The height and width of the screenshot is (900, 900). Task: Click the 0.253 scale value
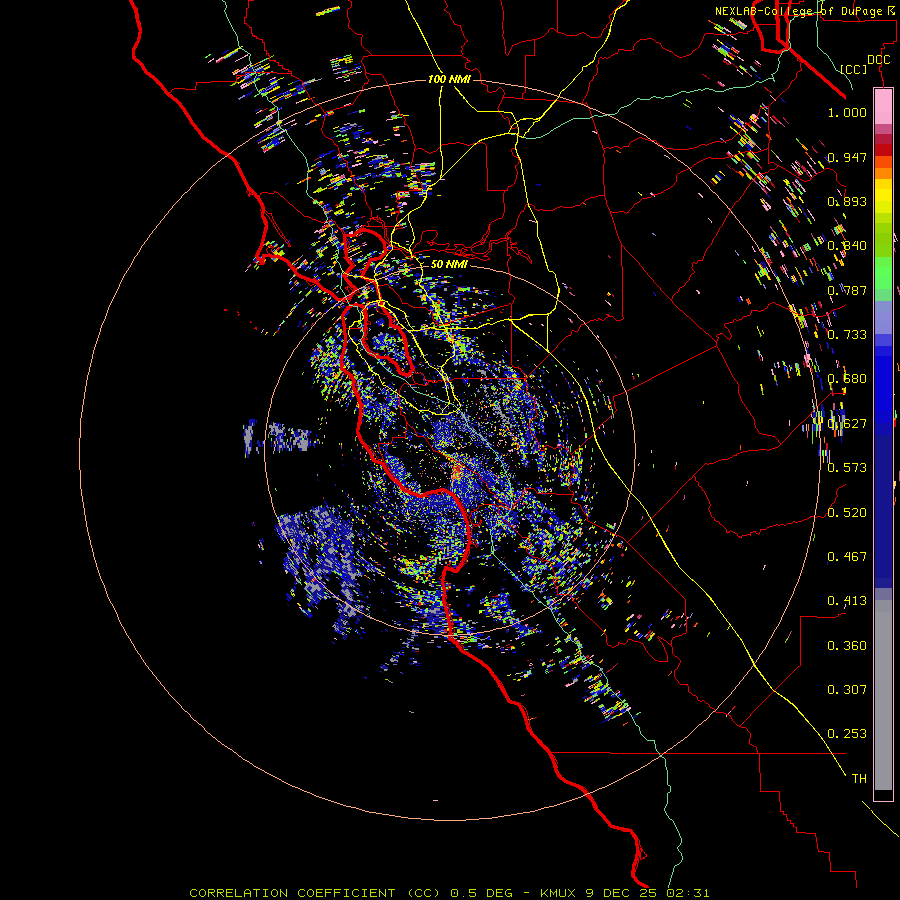[847, 734]
